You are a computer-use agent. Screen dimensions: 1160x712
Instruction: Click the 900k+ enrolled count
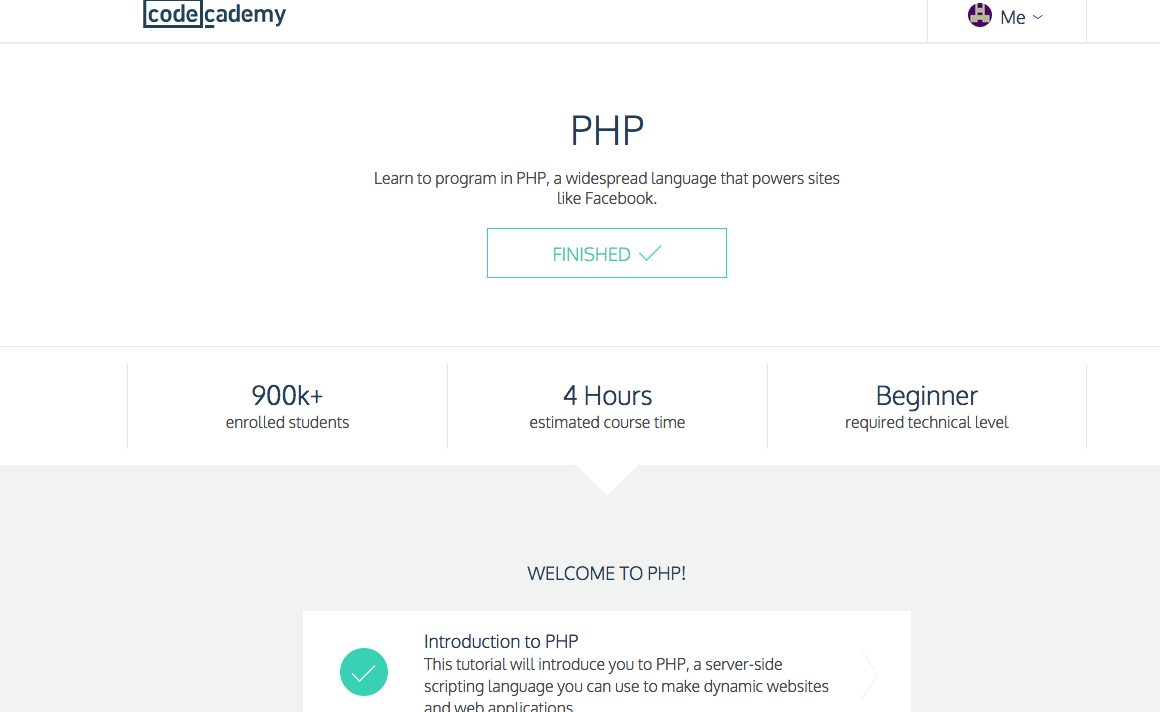(x=287, y=395)
